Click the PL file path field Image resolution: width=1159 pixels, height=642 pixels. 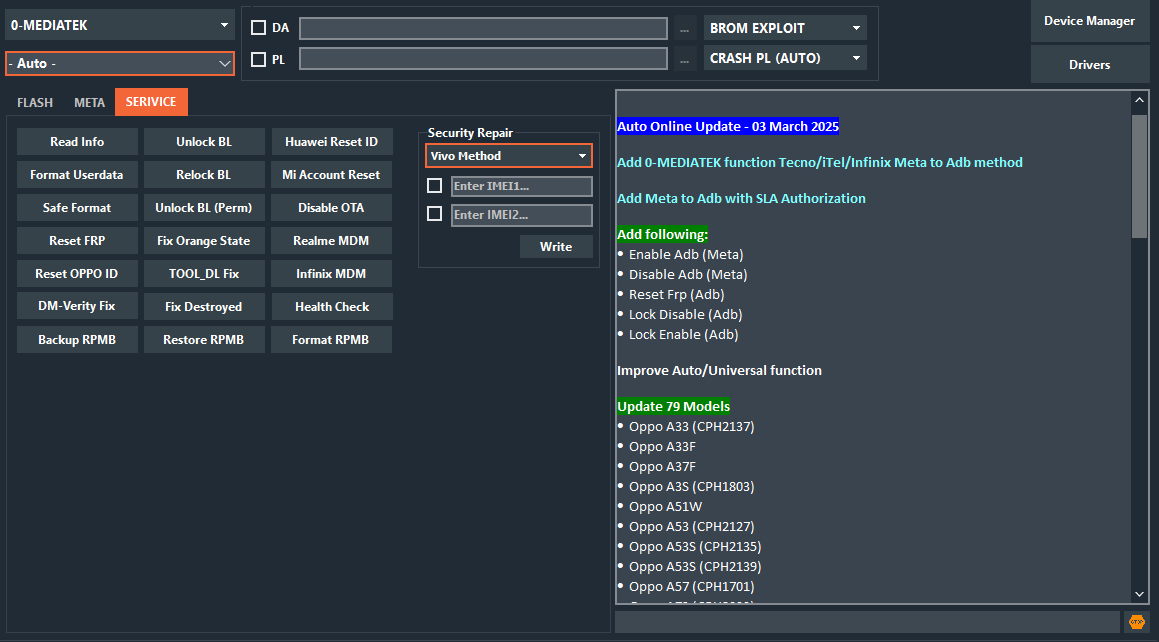[483, 59]
